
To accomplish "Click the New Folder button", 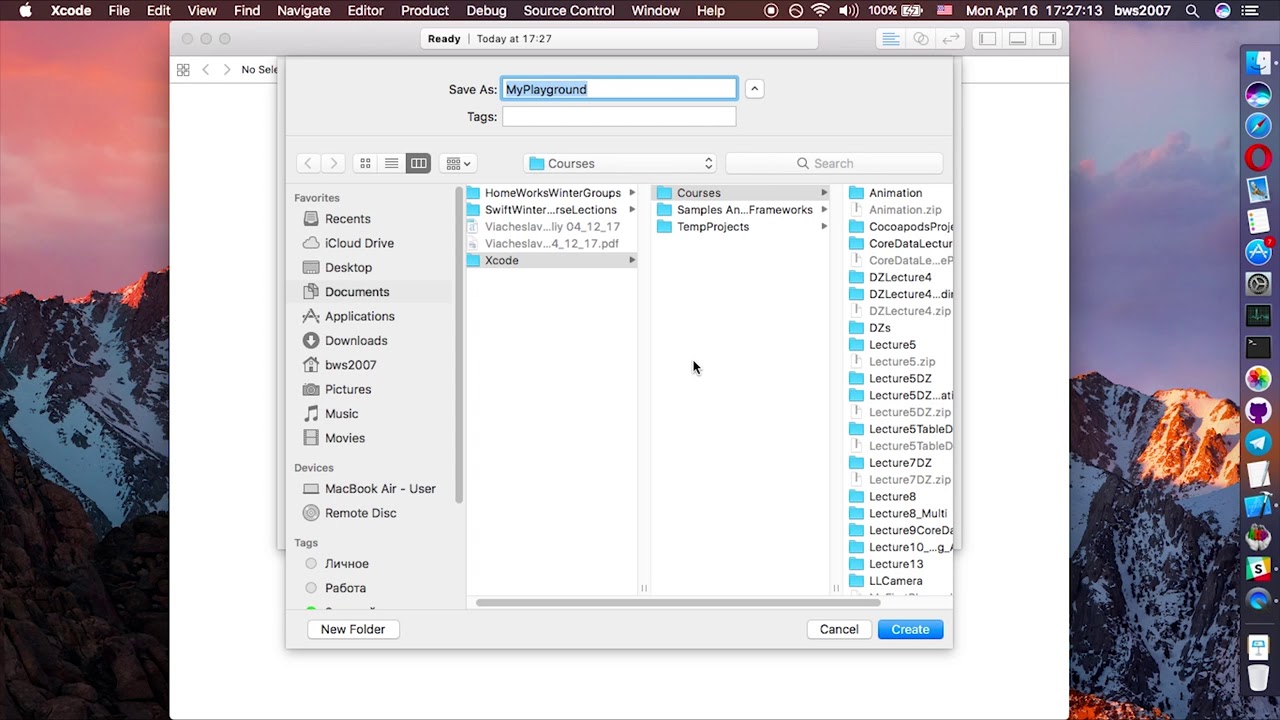I will tap(353, 629).
